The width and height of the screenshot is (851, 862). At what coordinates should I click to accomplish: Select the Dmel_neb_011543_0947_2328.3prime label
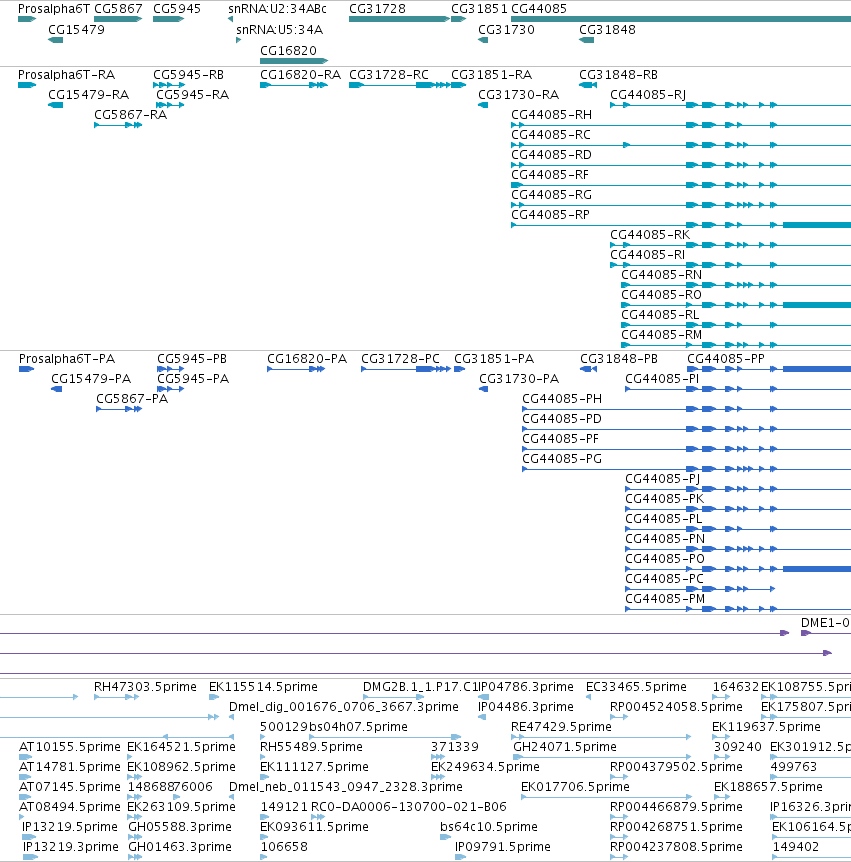click(346, 787)
